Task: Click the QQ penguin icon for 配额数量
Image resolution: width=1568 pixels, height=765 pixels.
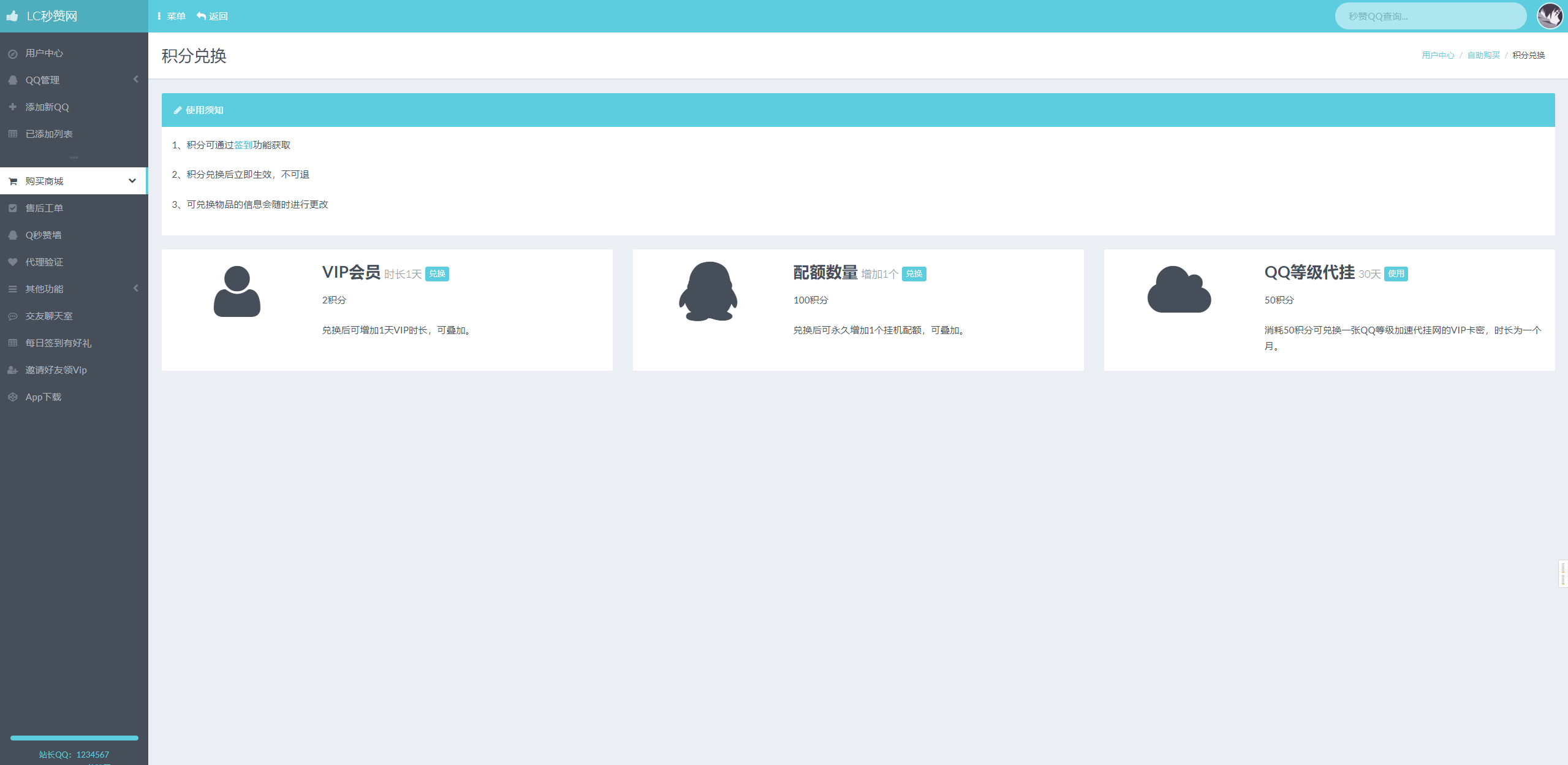Action: point(708,291)
